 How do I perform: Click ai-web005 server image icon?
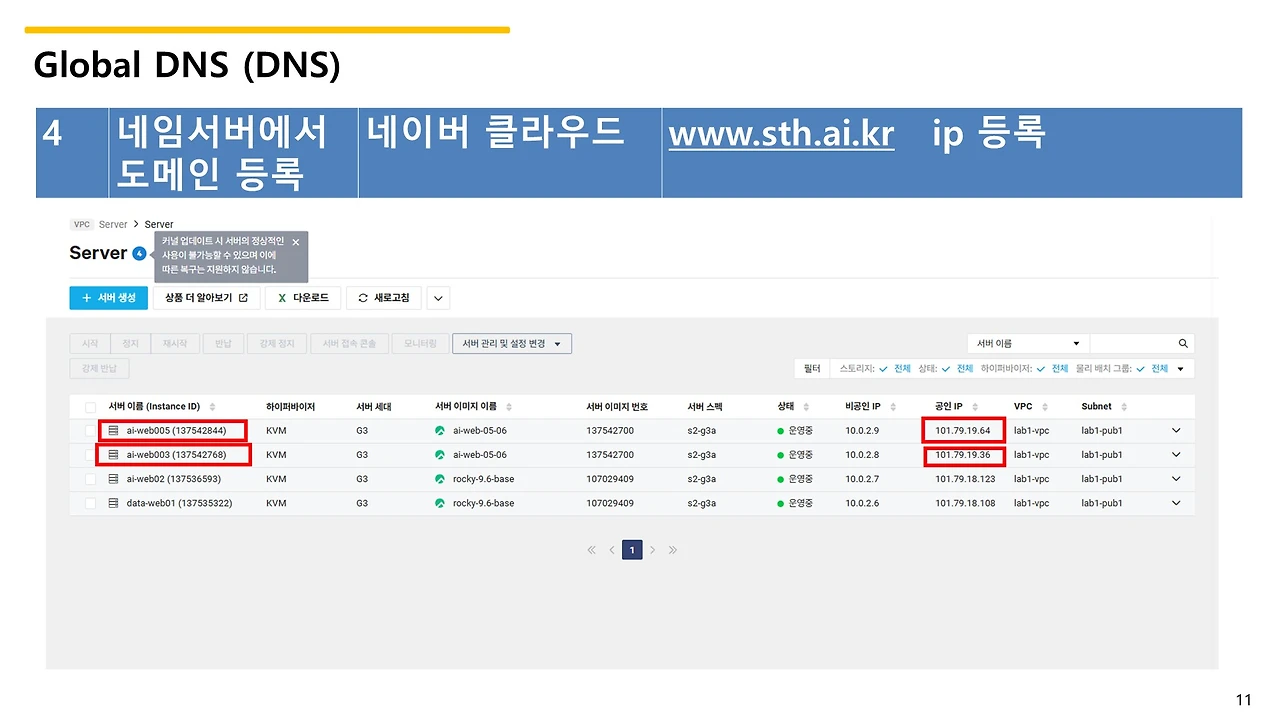click(440, 431)
